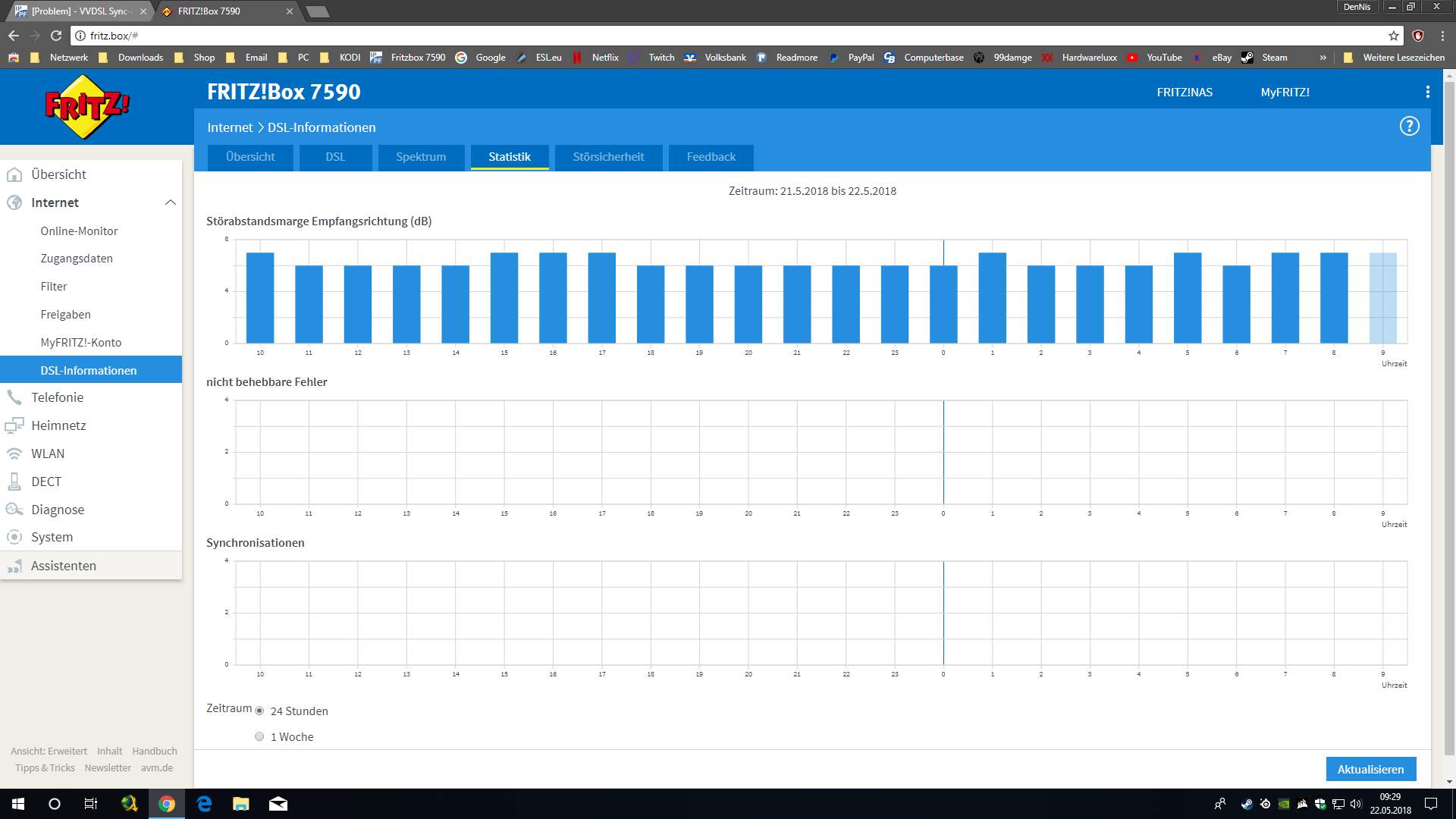The height and width of the screenshot is (819, 1456).
Task: Bookmark this page with star icon
Action: [1394, 36]
